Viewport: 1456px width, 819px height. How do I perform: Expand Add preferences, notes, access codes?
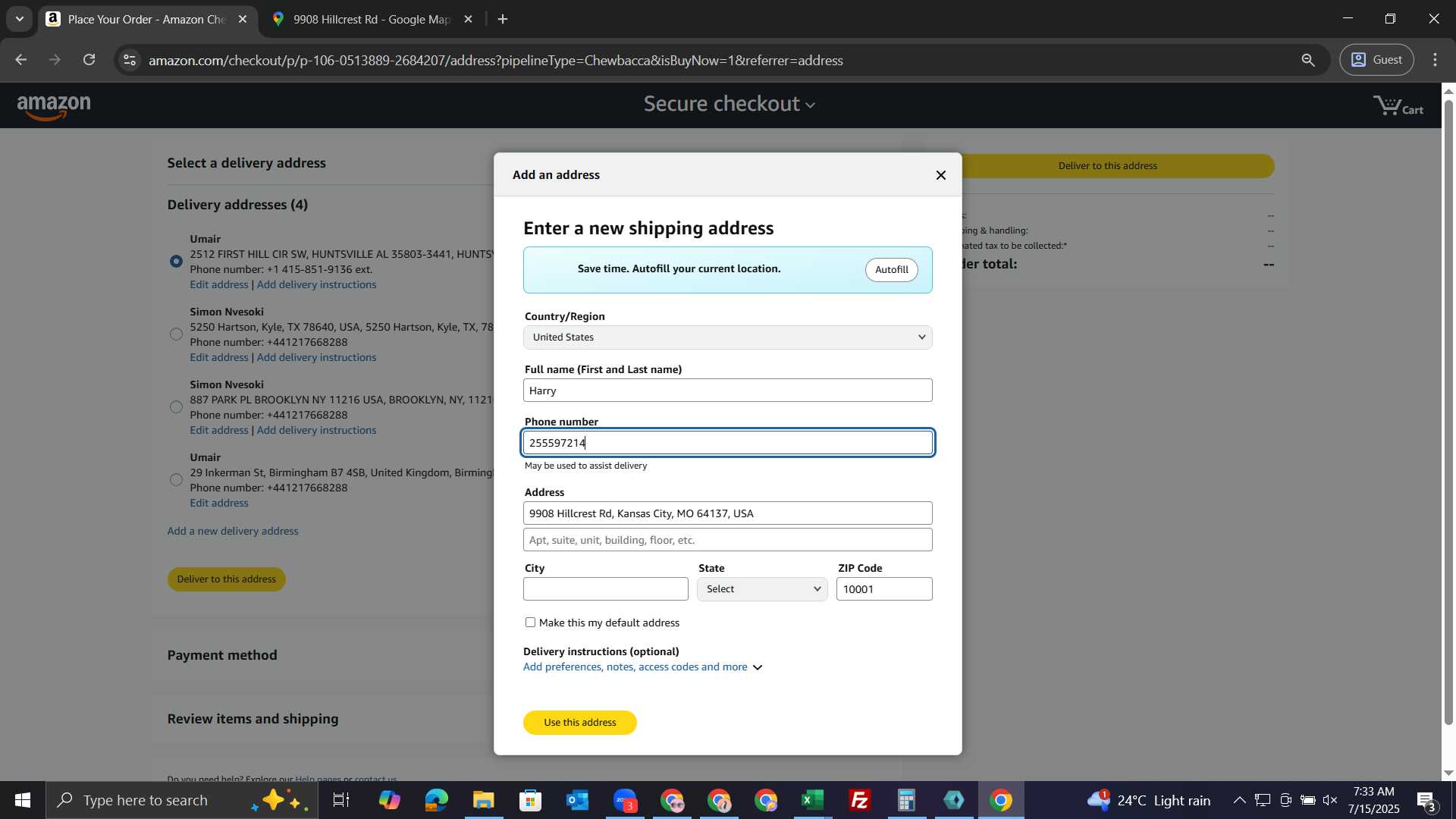(x=642, y=667)
